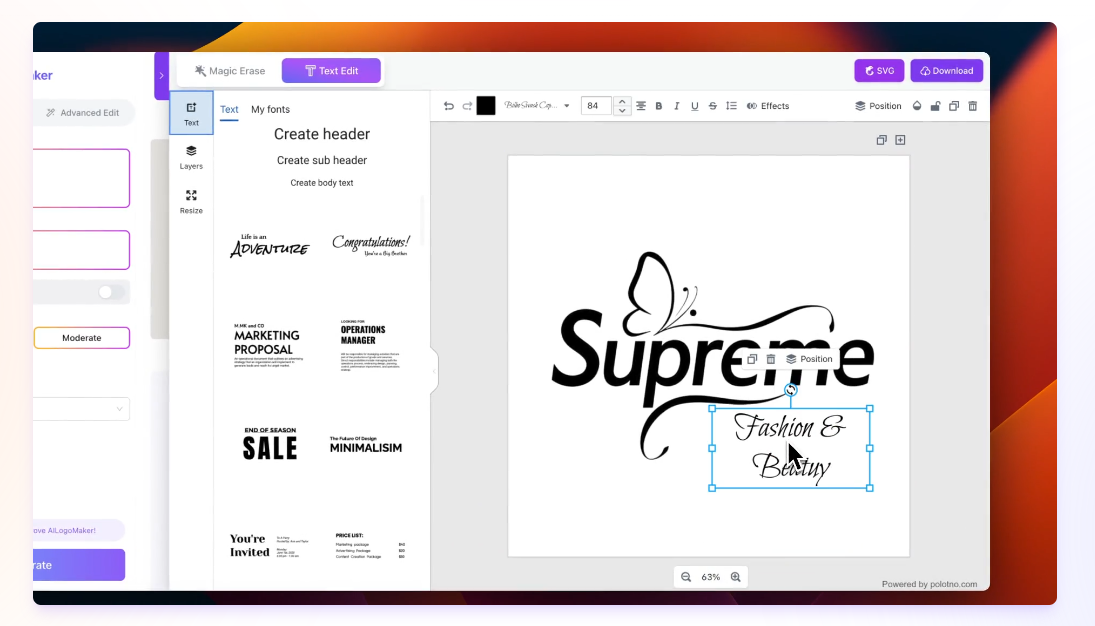Increase font size with the up stepper arrow

622,102
